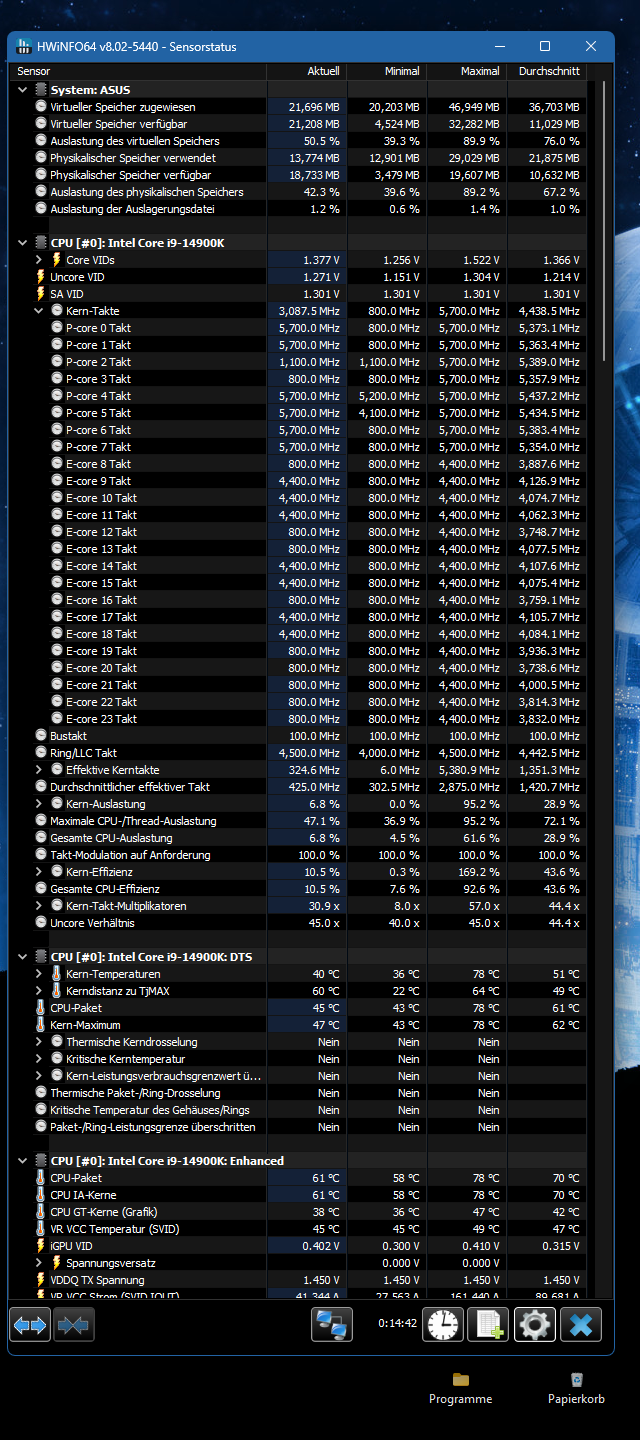
Task: Click the Sensor column header
Action: [x=140, y=72]
